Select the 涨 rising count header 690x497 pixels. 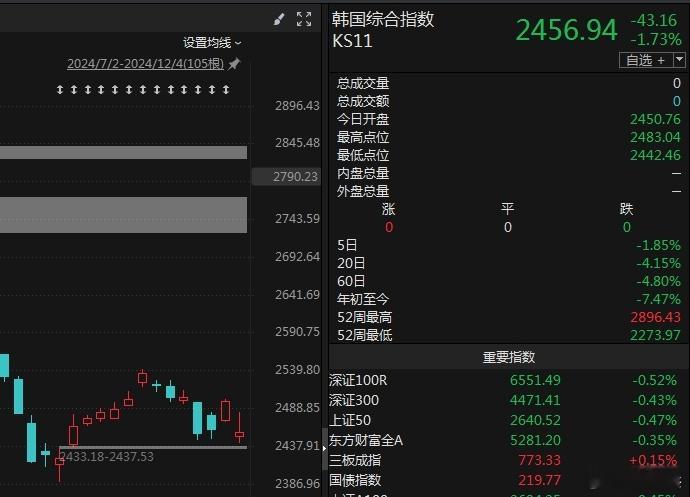(x=389, y=209)
